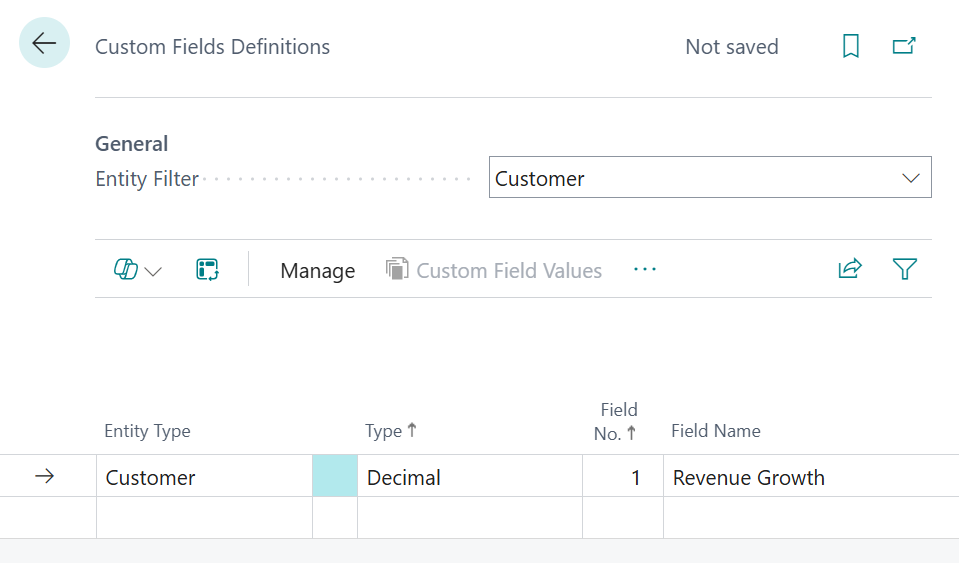Click the row selector arrow for Customer
Viewport: 959px width, 563px height.
tap(44, 477)
